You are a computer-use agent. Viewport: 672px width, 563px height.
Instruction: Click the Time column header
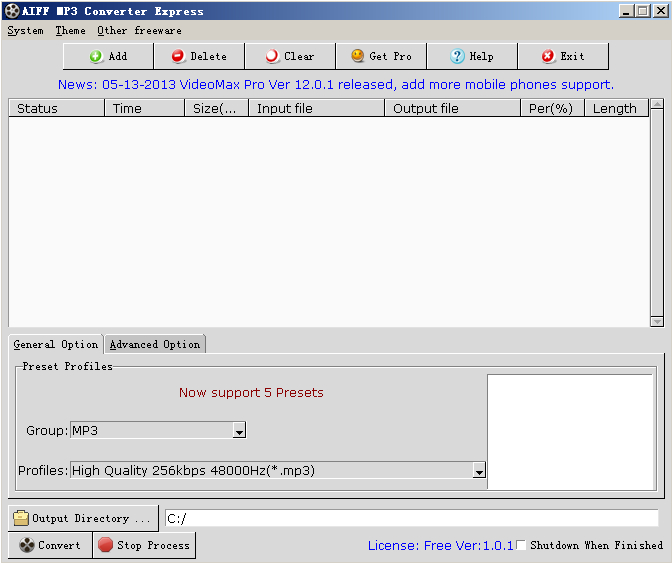144,108
